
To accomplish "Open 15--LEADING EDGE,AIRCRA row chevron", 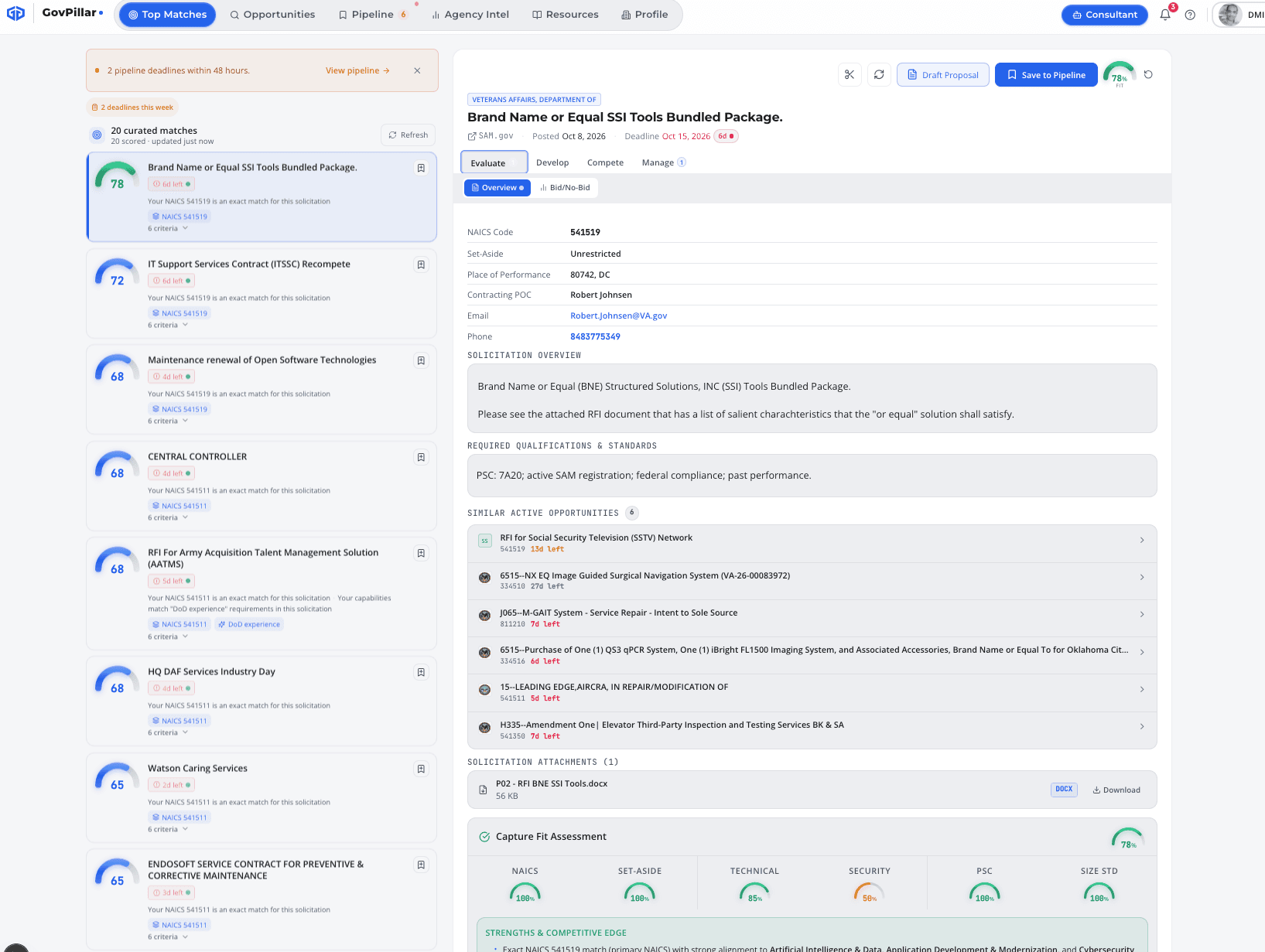I will [1142, 689].
